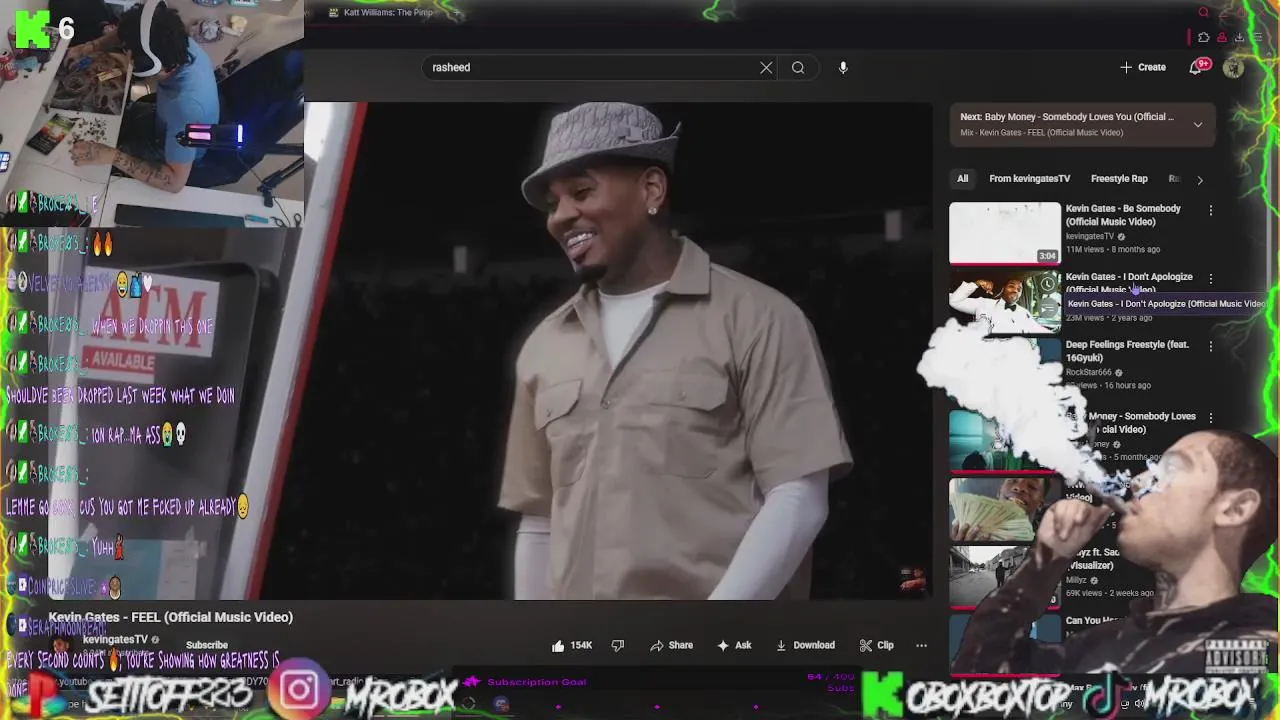Open options for 'Be Somebody' video

pyautogui.click(x=1210, y=211)
